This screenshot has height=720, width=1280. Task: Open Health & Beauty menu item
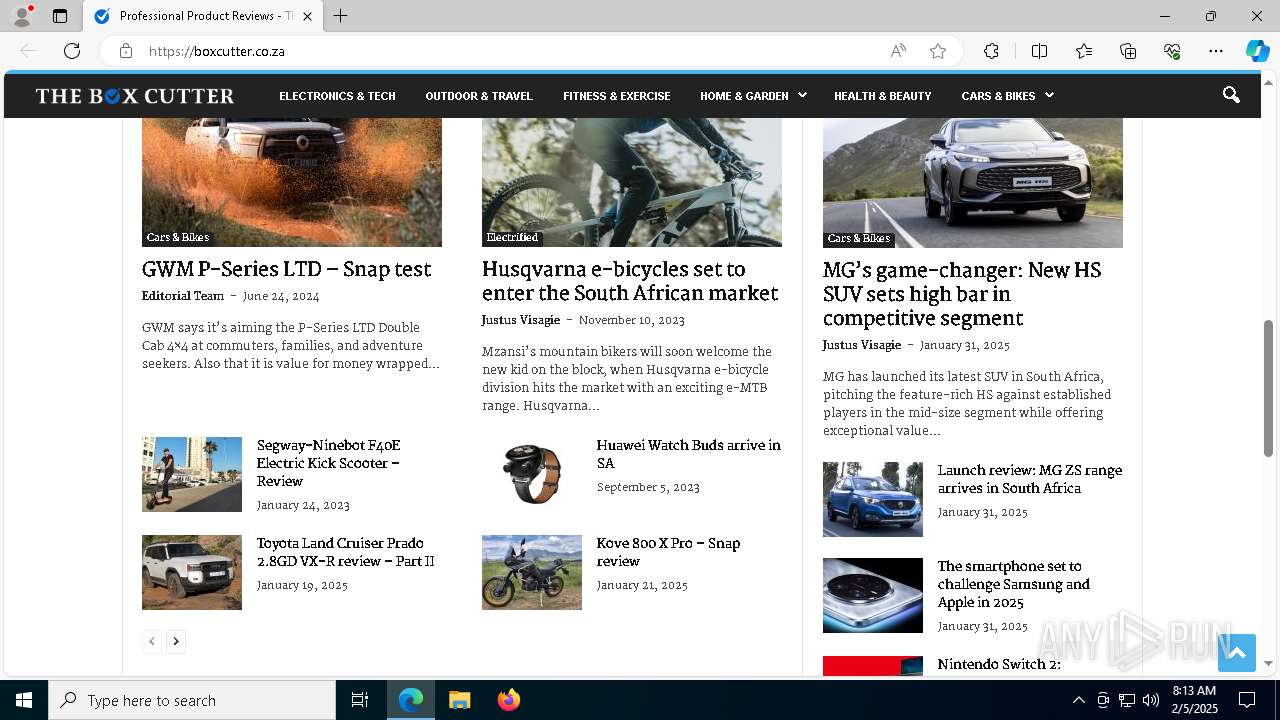tap(882, 96)
